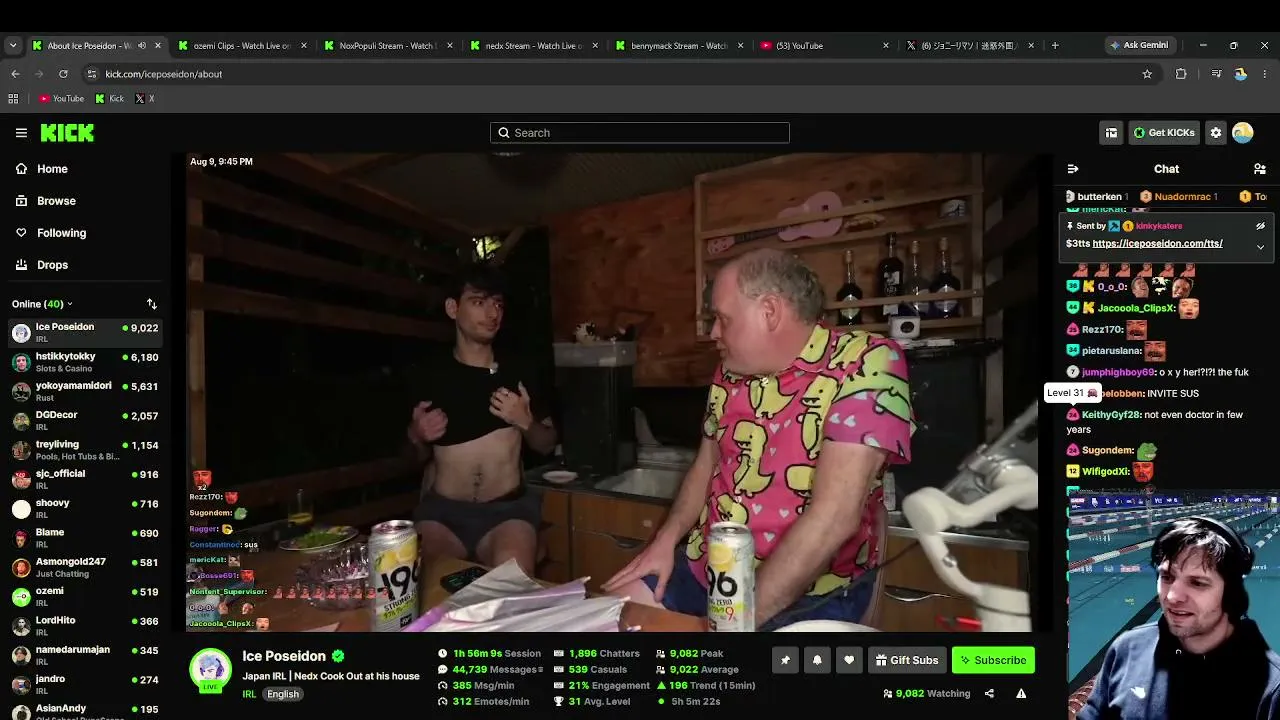Open the media control icon in the toolbar

[x=1216, y=74]
